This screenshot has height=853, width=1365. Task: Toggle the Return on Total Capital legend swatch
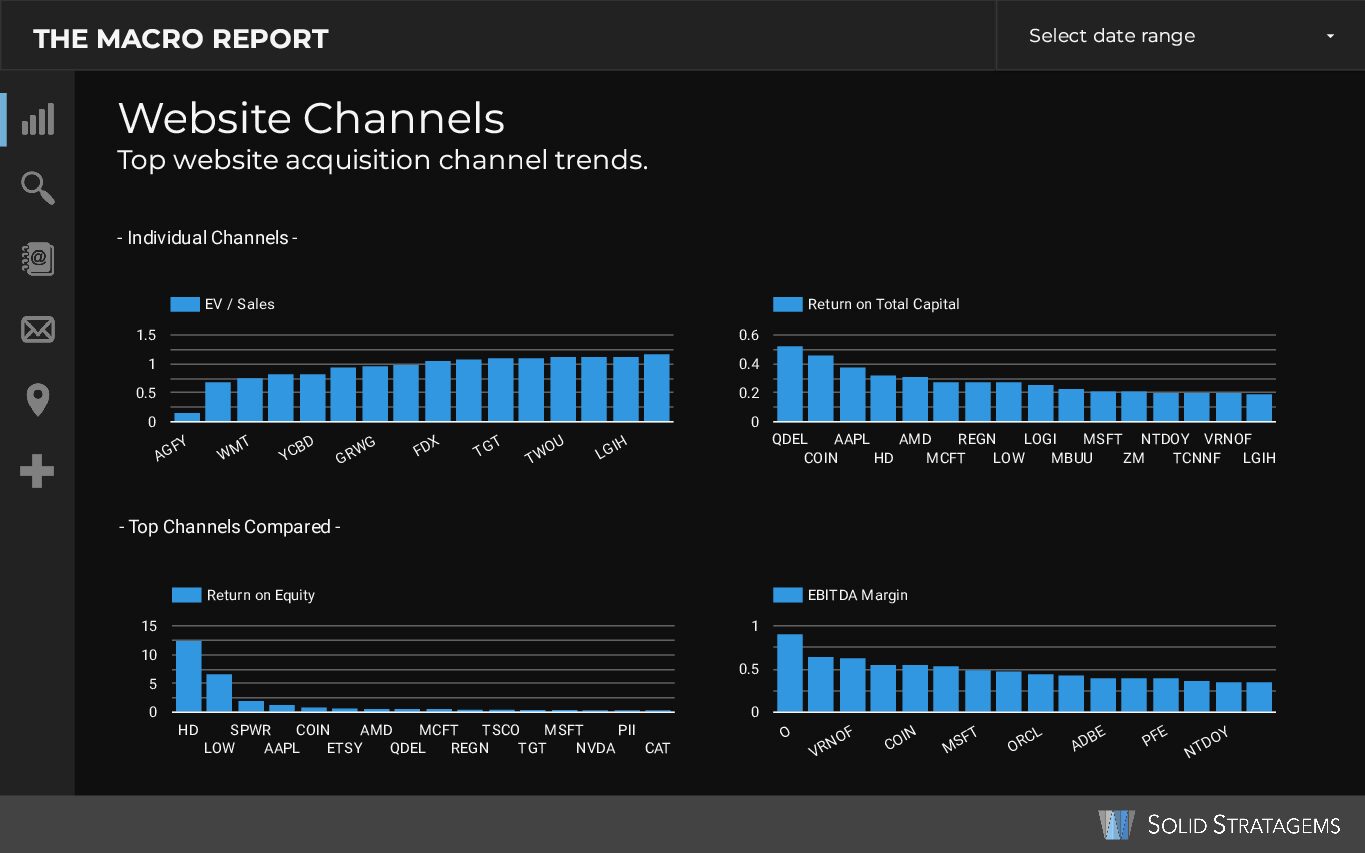[788, 304]
